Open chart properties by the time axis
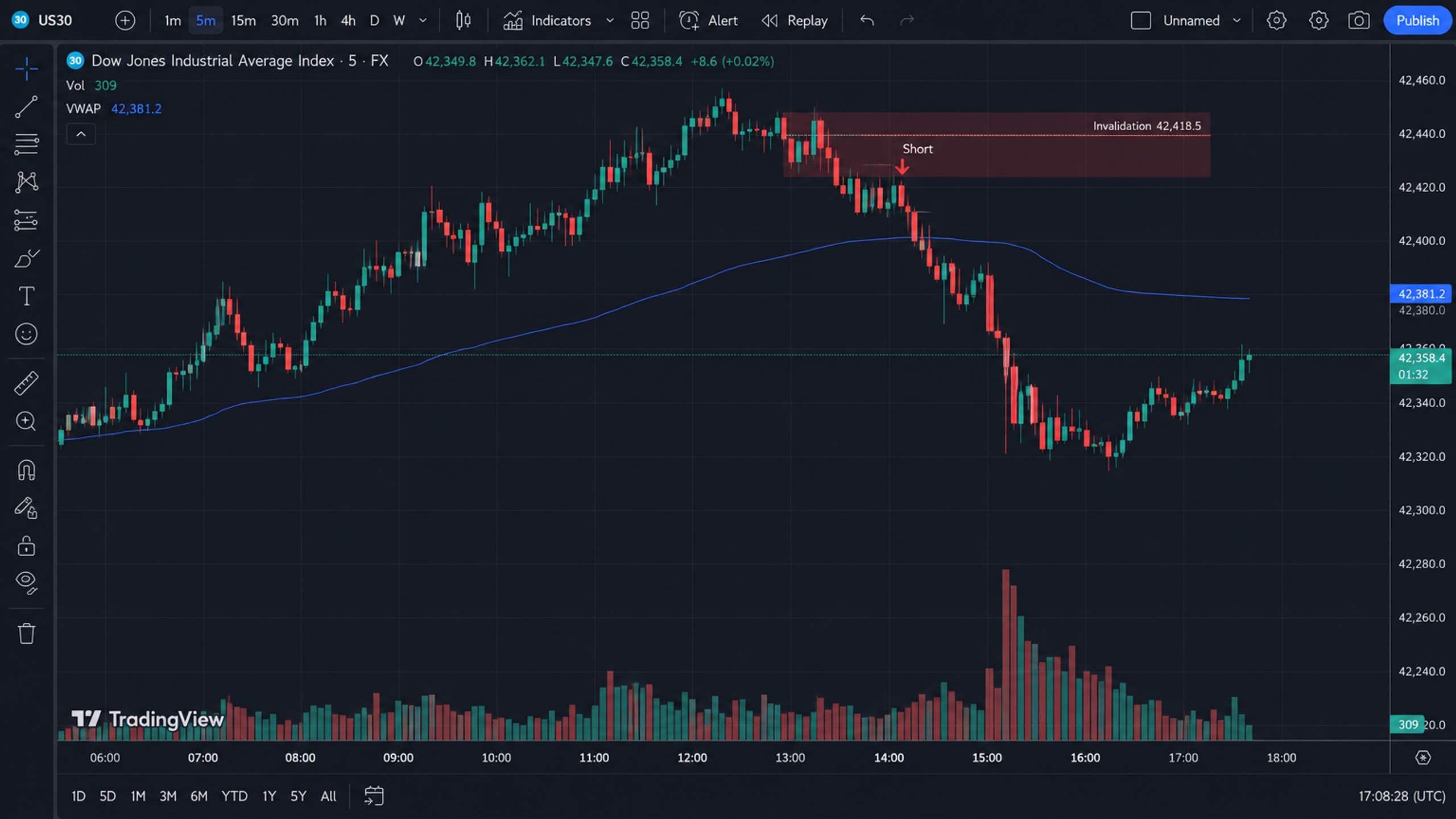 coord(1422,758)
